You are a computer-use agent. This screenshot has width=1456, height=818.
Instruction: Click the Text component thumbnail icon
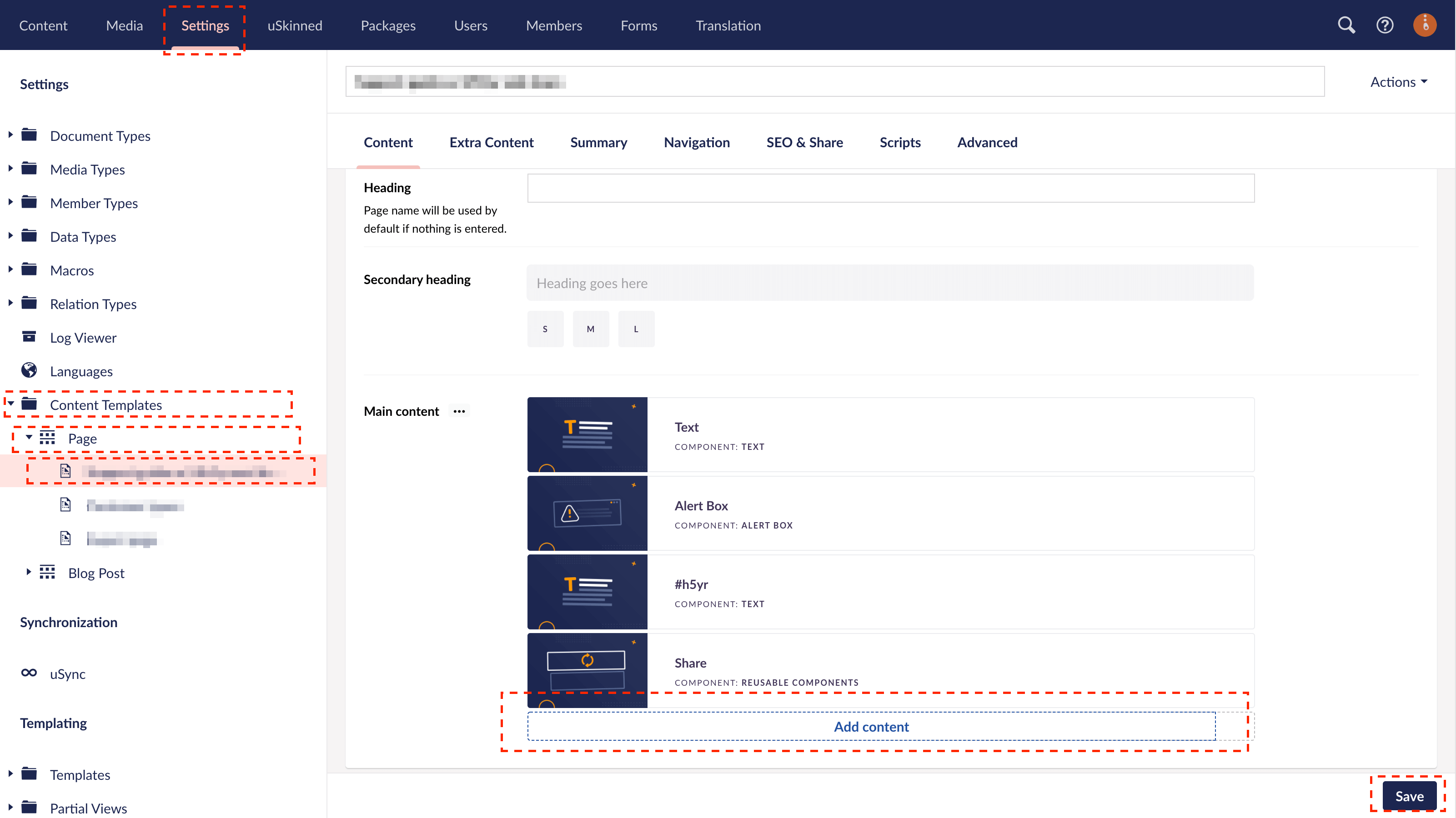pos(587,434)
